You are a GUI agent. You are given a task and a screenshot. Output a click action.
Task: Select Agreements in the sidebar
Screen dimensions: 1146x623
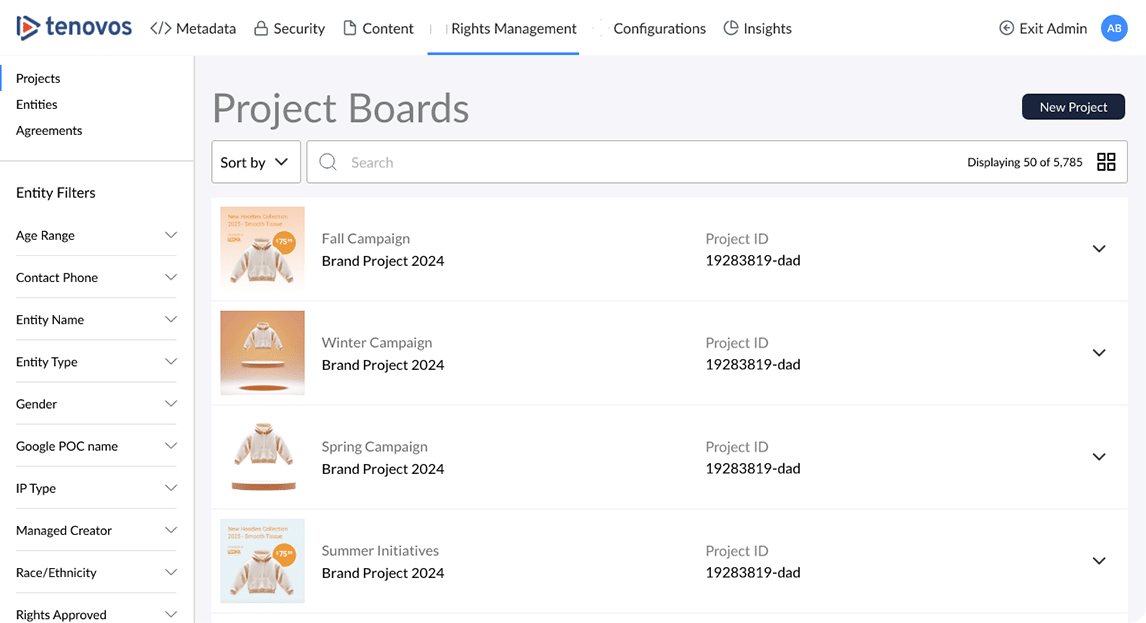tap(48, 130)
